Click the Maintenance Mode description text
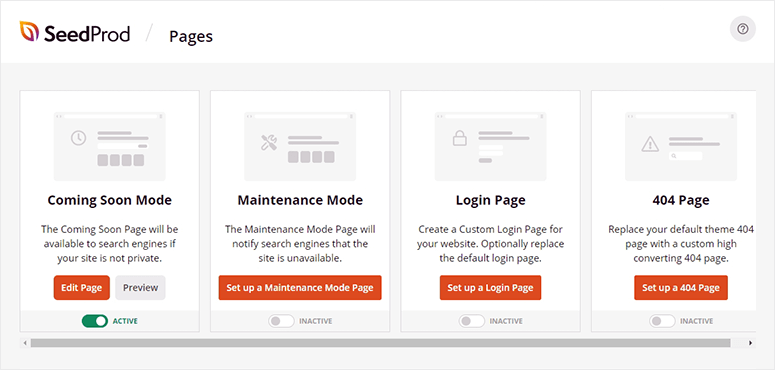The image size is (775, 370). [x=300, y=244]
